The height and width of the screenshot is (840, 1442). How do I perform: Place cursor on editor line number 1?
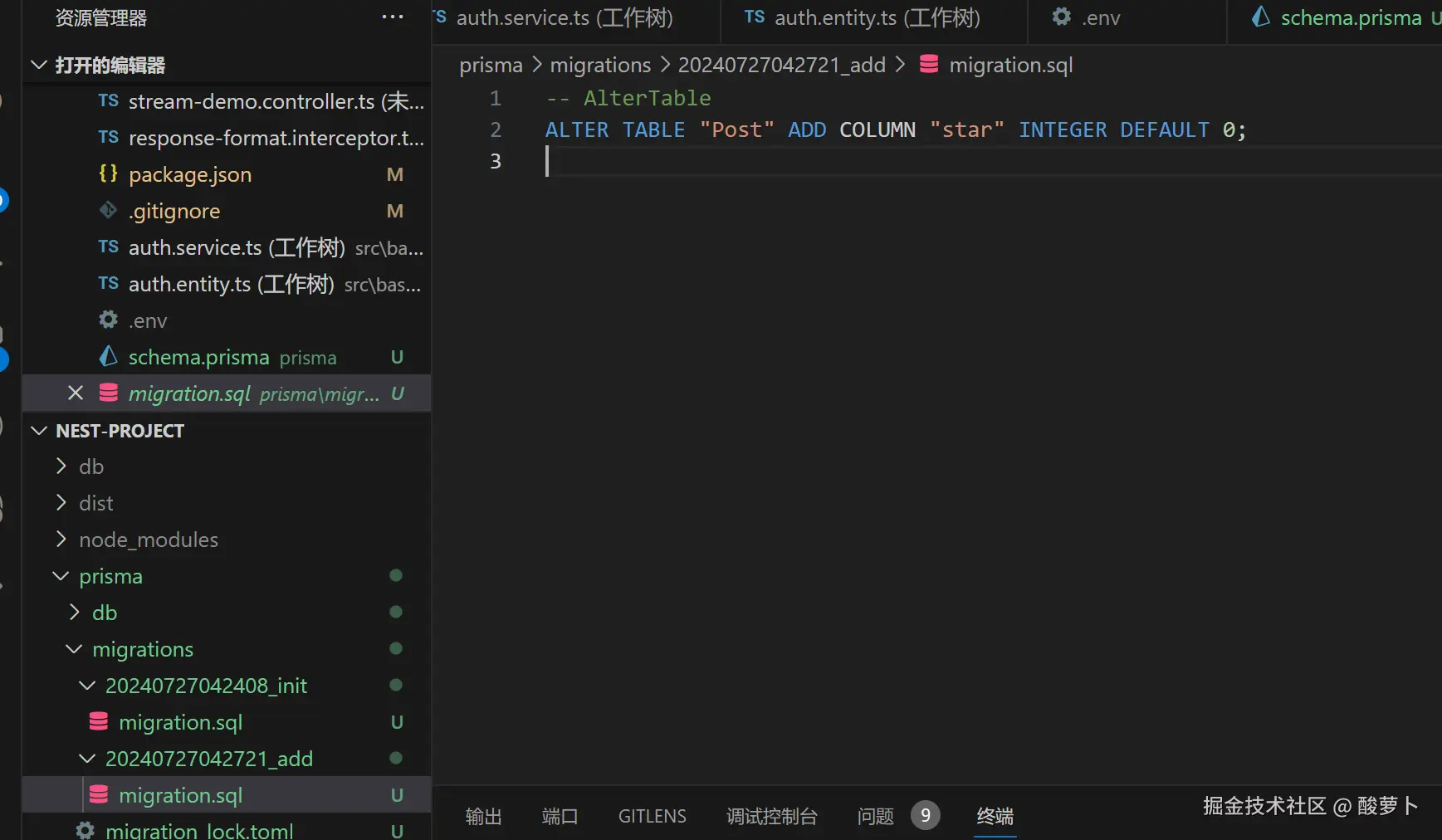coord(496,98)
